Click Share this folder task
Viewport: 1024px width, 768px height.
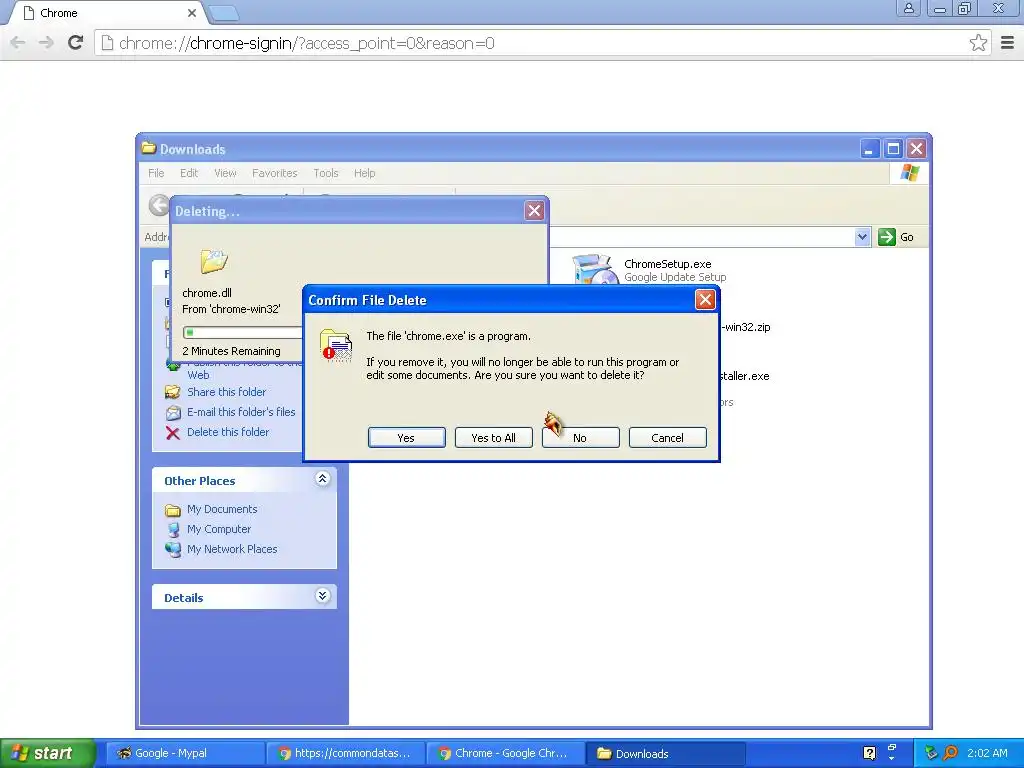[226, 392]
